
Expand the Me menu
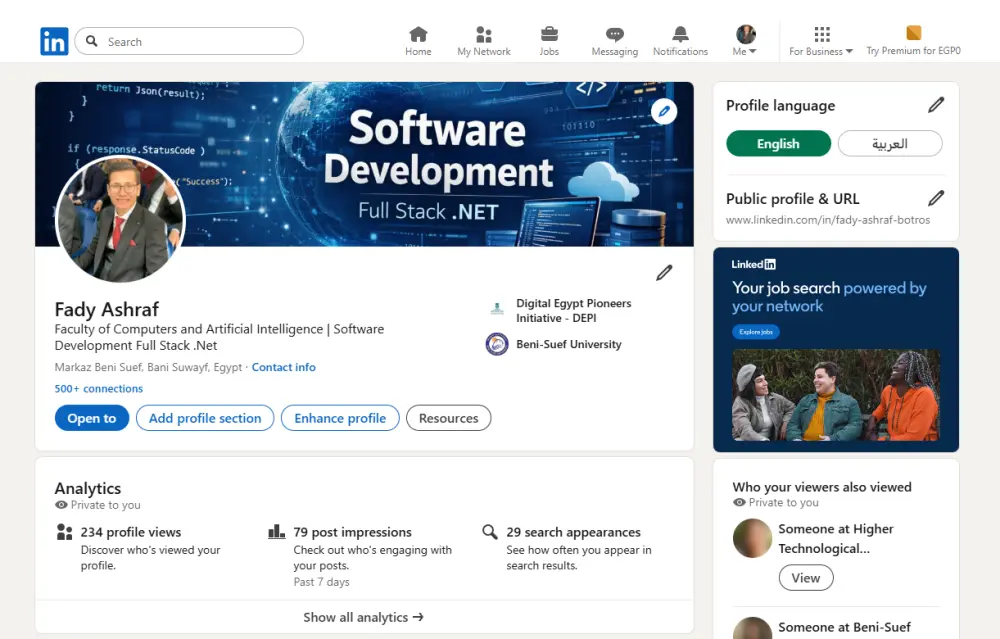745,33
